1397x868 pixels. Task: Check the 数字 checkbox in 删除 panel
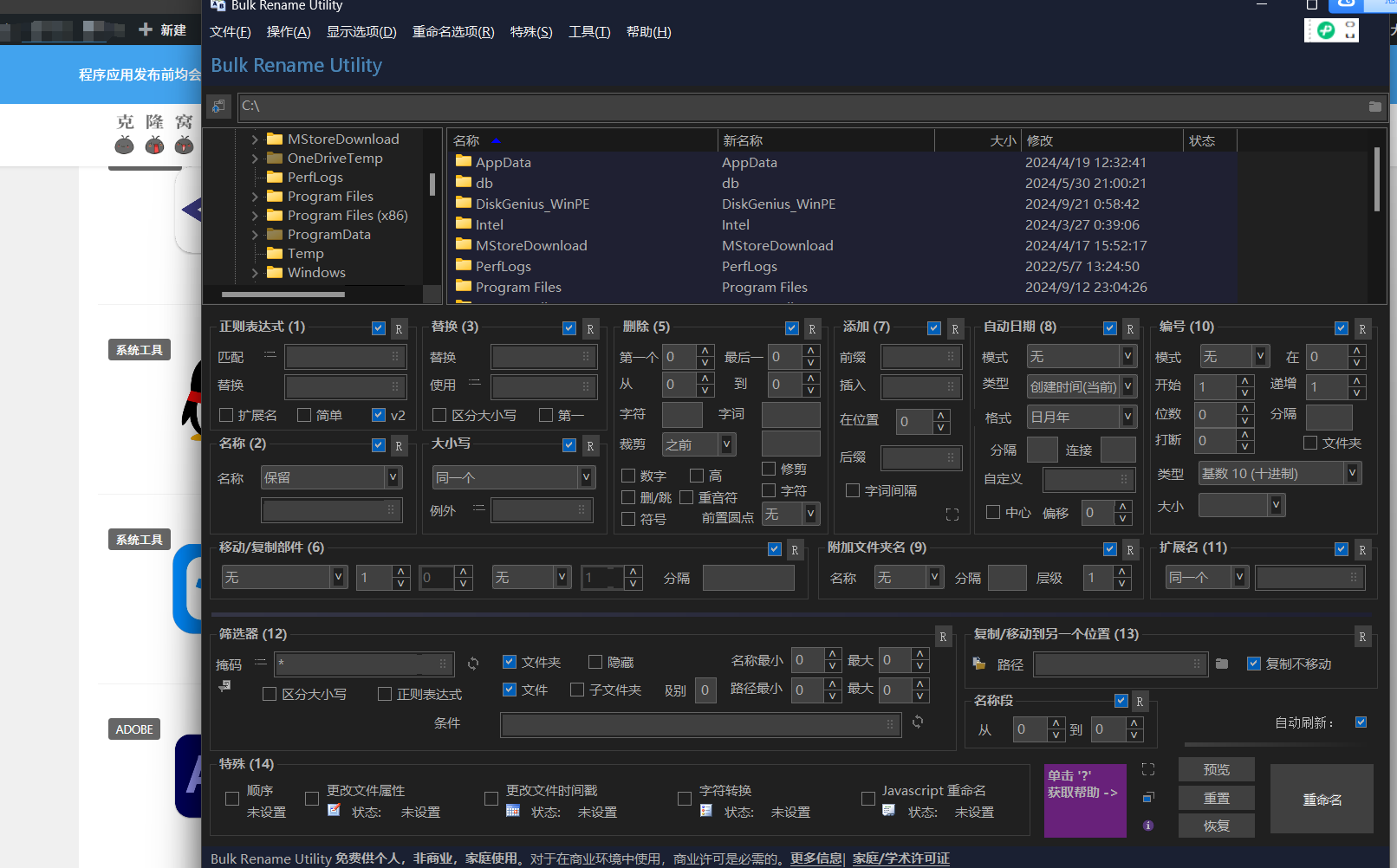point(628,476)
